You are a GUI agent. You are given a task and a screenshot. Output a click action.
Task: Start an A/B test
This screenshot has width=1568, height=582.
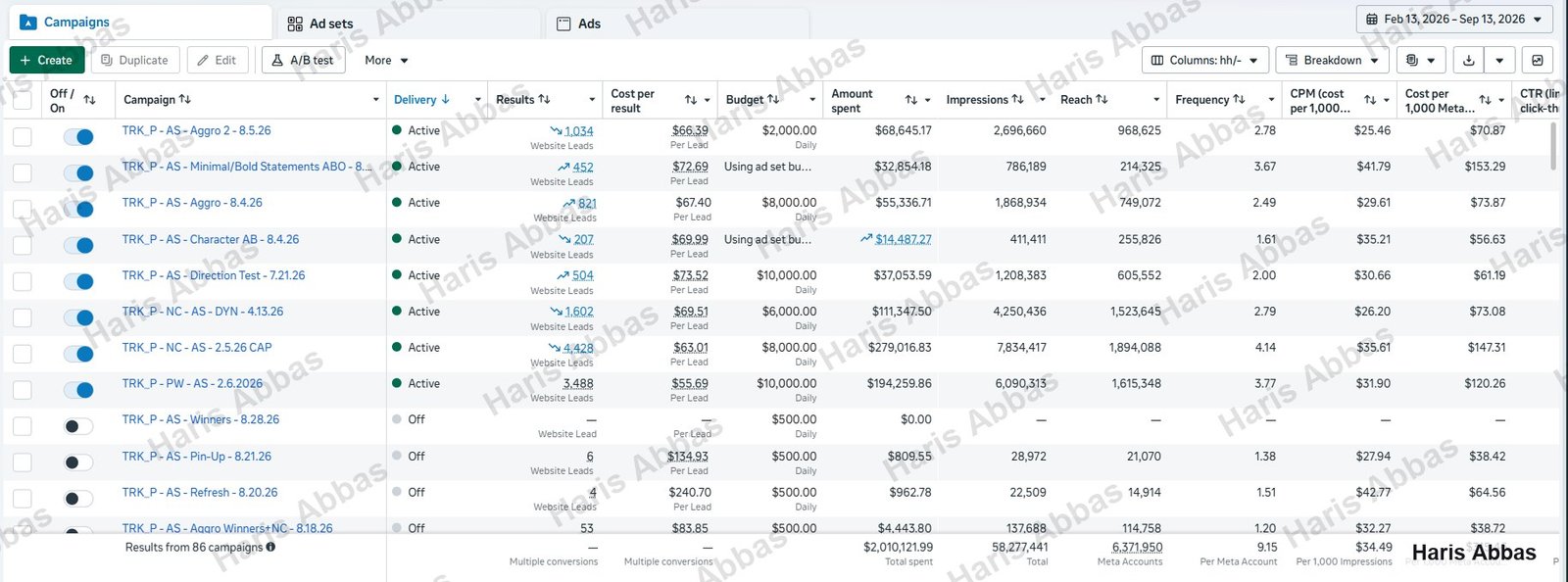pyautogui.click(x=303, y=60)
